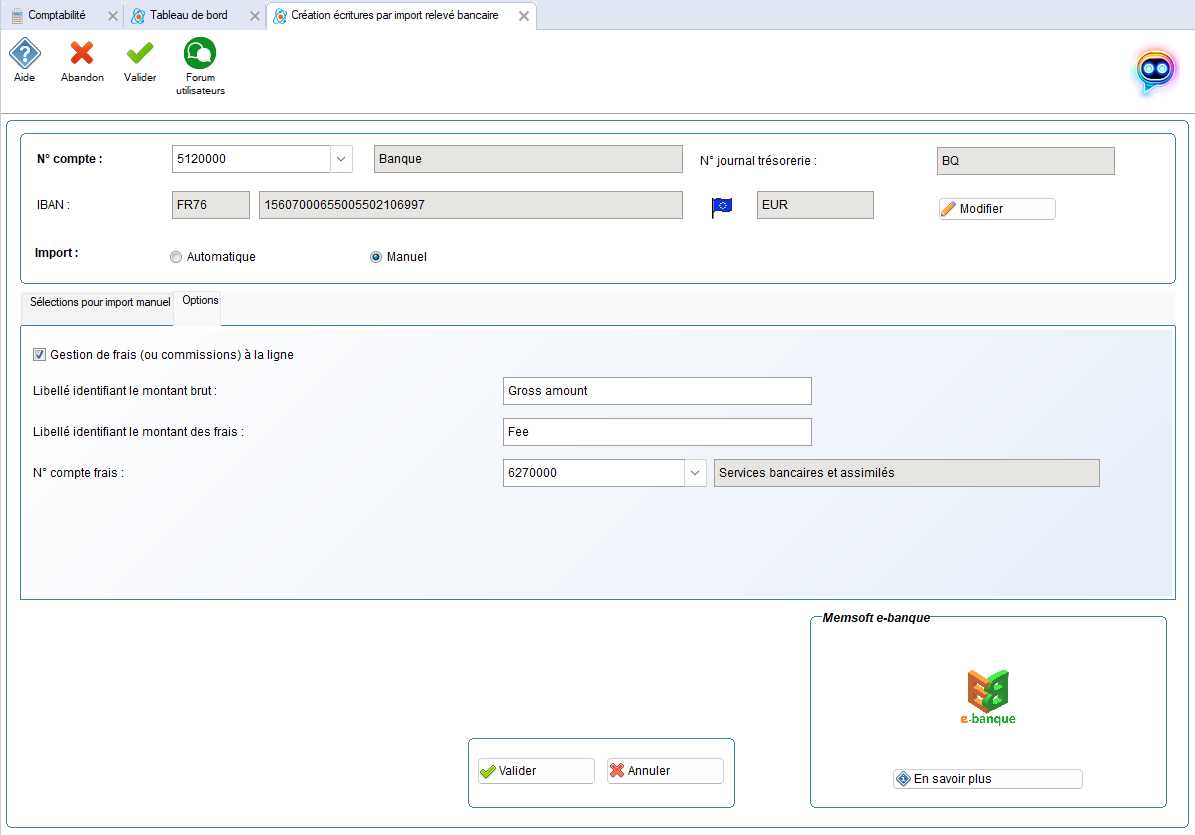1195x835 pixels.
Task: Select the Automatique import radio button
Action: point(177,257)
